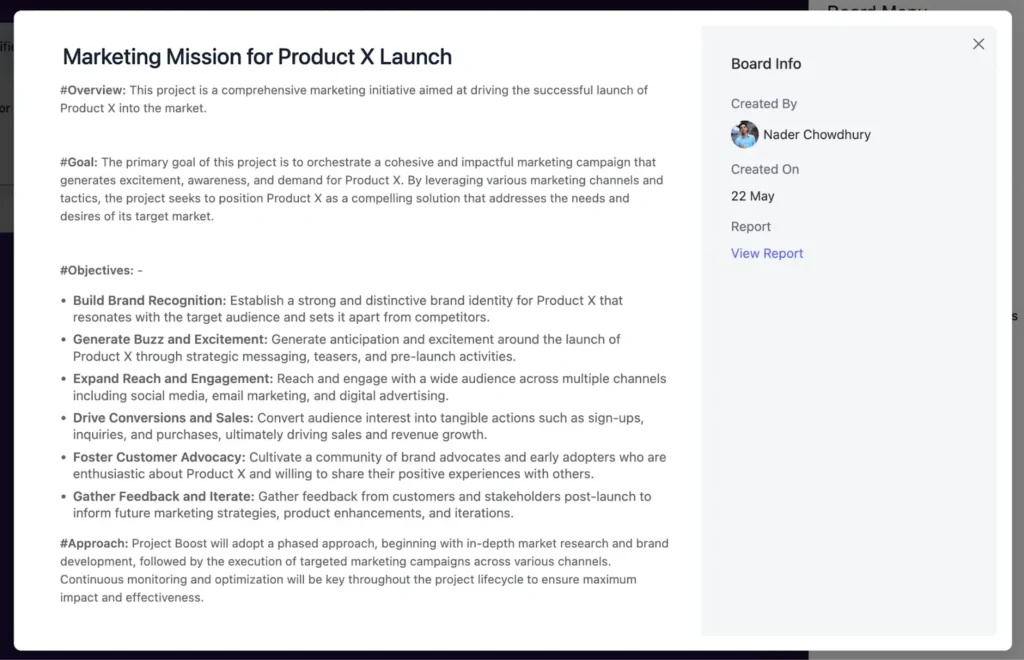
Task: Click the Report label
Action: [750, 227]
